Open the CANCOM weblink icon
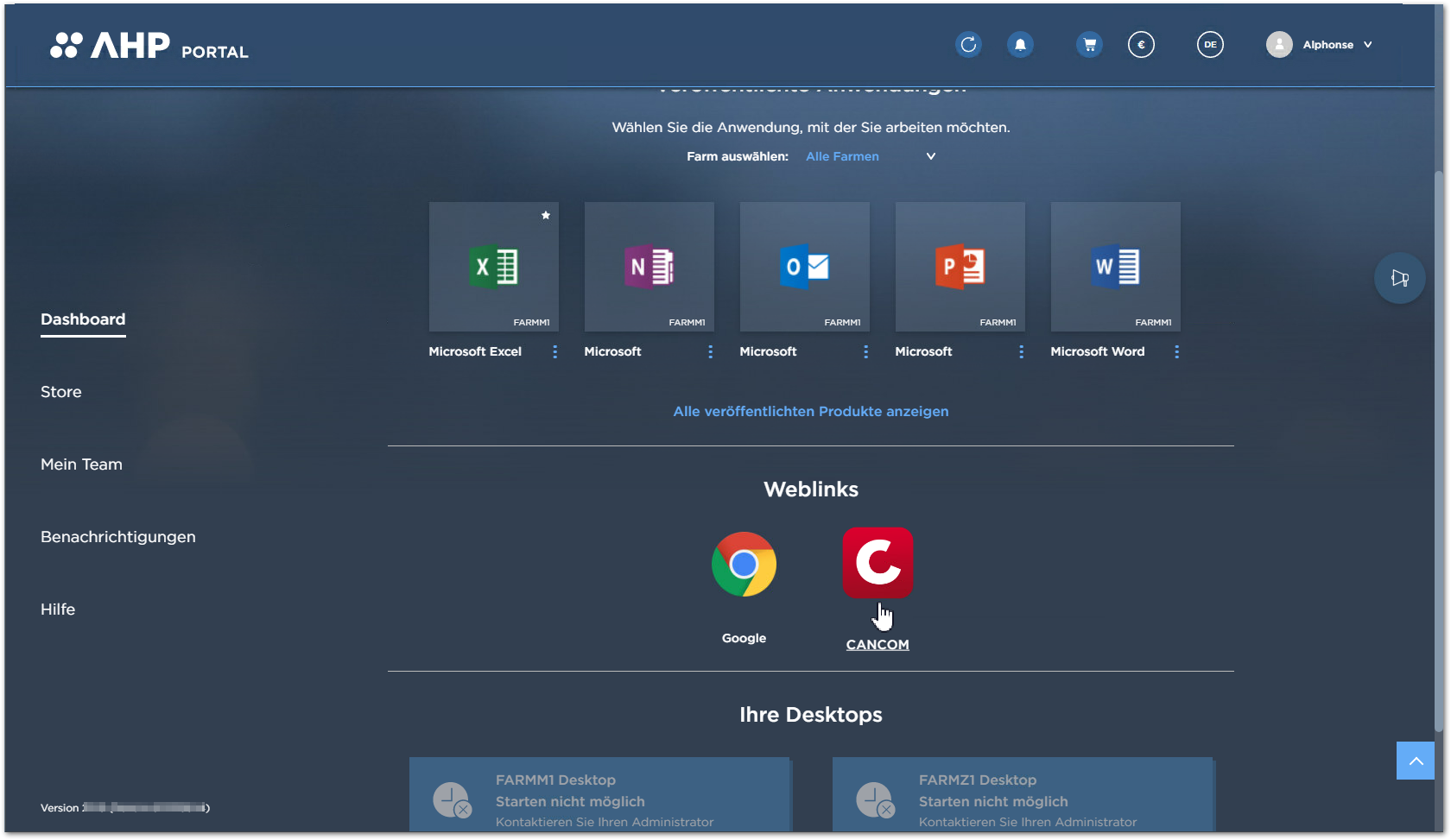The width and height of the screenshot is (1451, 840). [x=878, y=563]
